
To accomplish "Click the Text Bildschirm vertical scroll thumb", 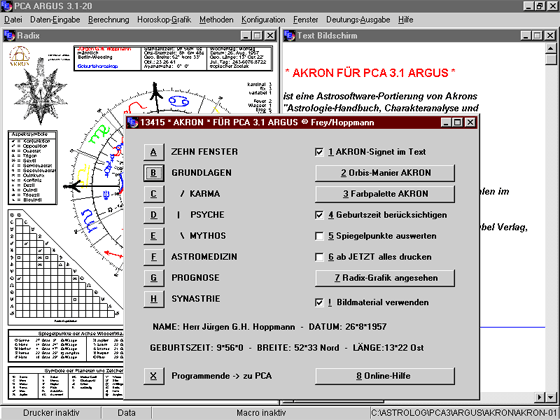I will [551, 59].
